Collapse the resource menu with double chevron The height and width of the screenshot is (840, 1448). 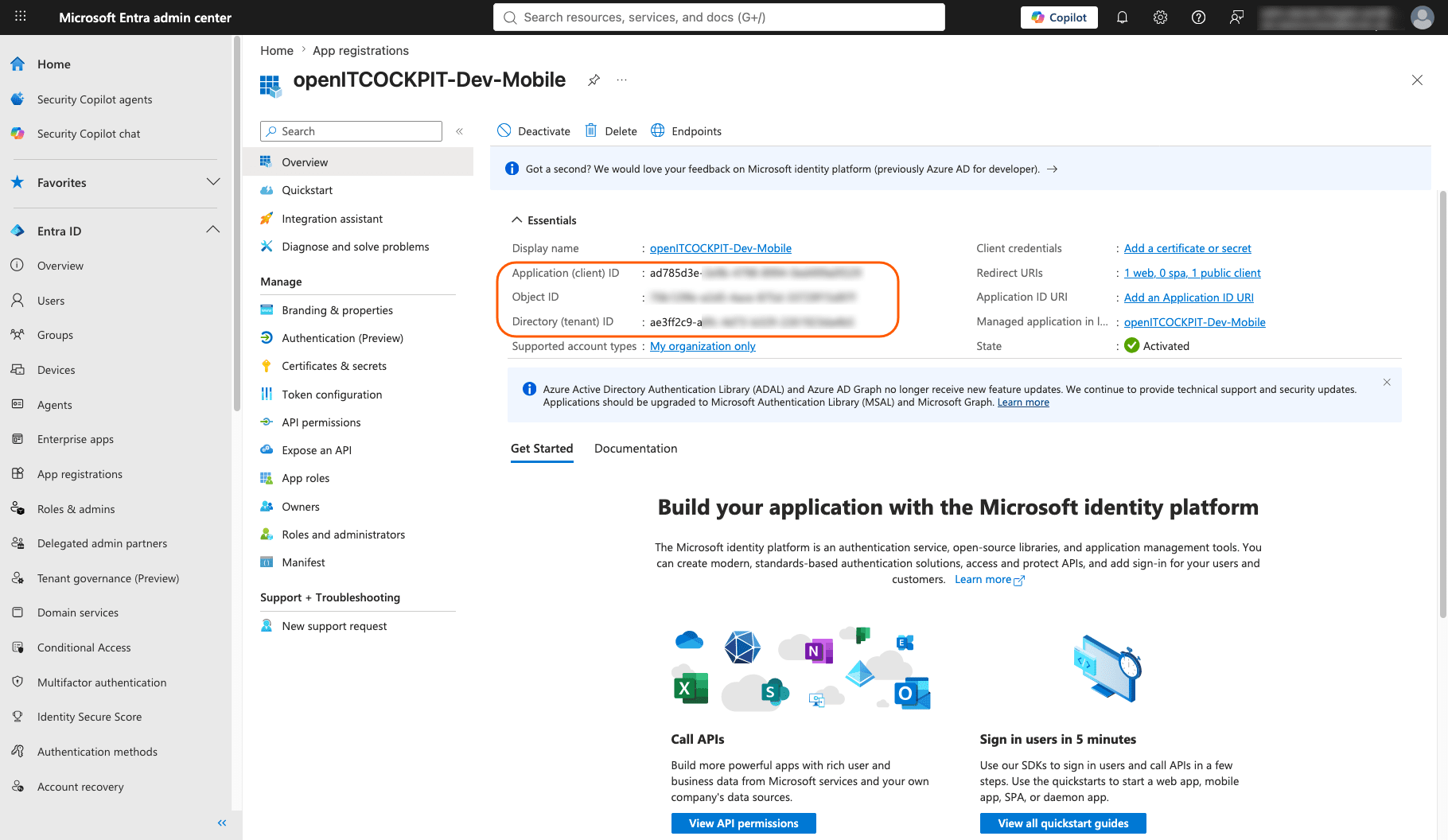(x=459, y=131)
